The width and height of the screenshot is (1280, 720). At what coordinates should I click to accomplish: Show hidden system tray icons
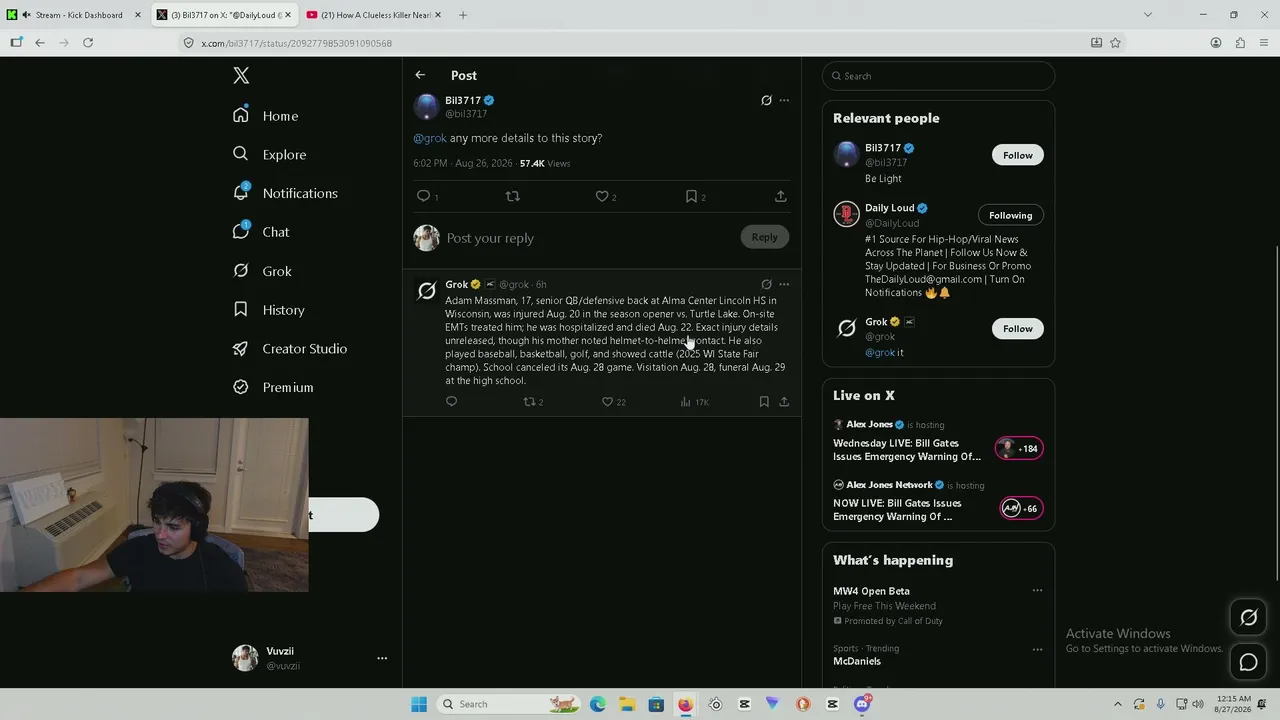click(x=1118, y=704)
